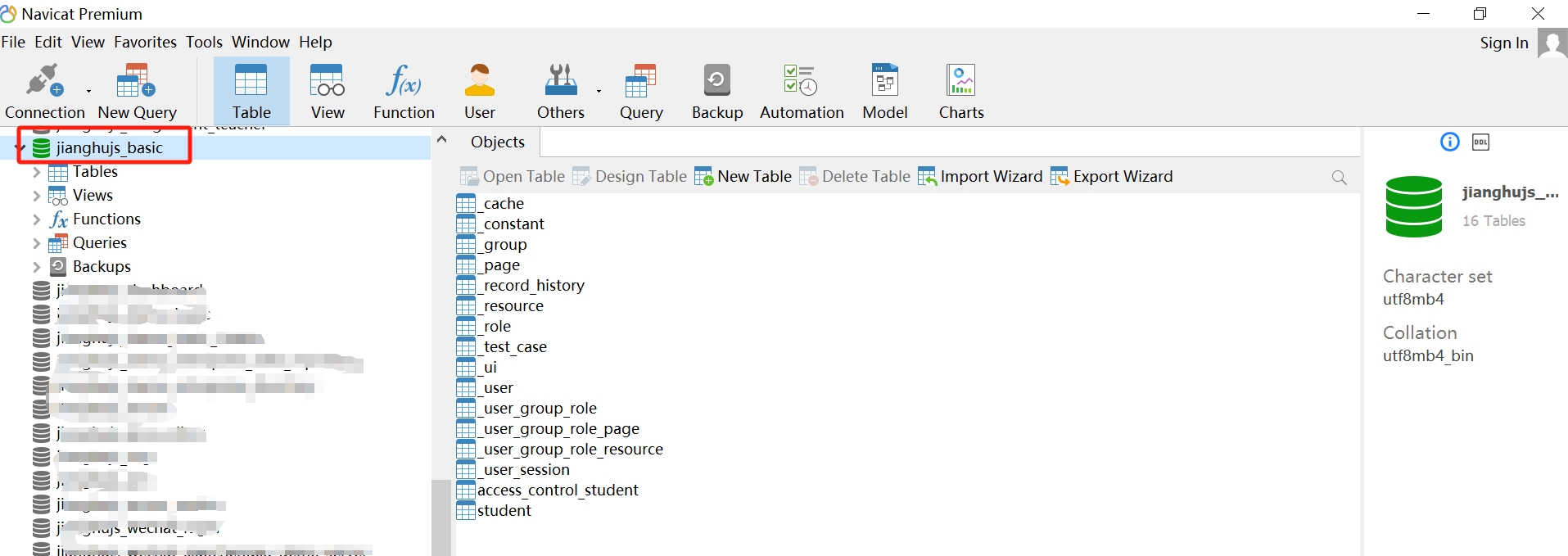Viewport: 1568px width, 556px height.
Task: Switch to the Objects tab
Action: click(497, 142)
